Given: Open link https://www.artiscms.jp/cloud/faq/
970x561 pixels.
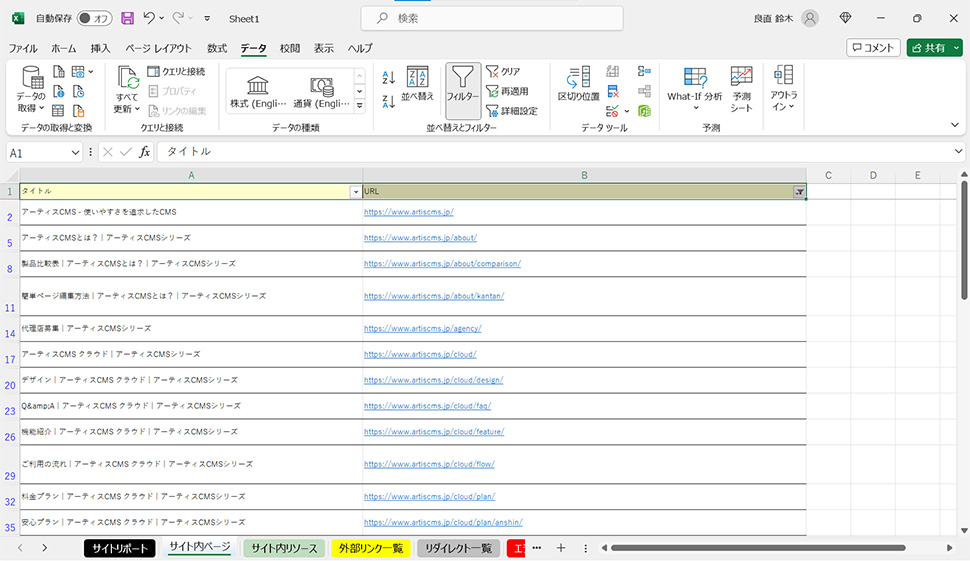Looking at the screenshot, I should click(x=427, y=406).
